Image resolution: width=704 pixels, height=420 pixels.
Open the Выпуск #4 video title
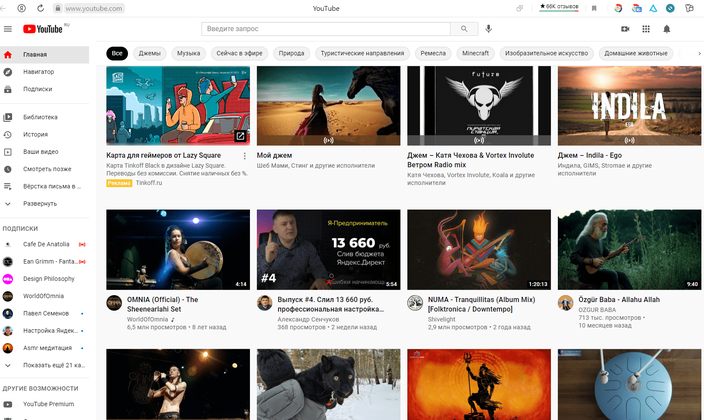330,304
